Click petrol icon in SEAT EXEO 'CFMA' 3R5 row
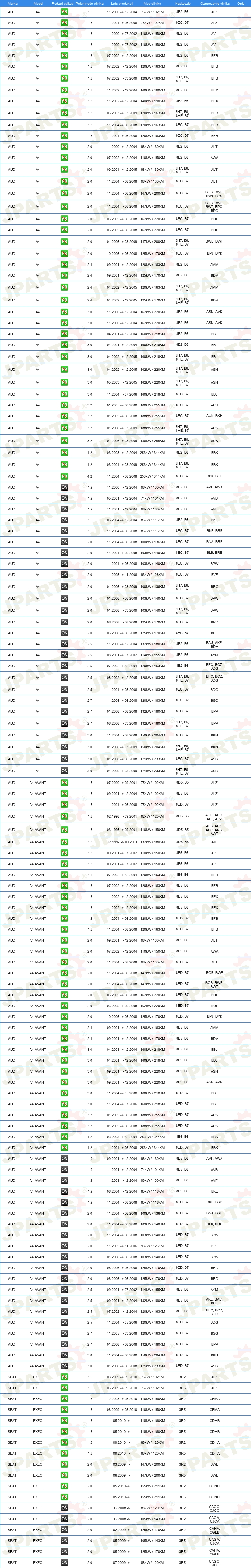251x1568 pixels. click(x=65, y=1410)
